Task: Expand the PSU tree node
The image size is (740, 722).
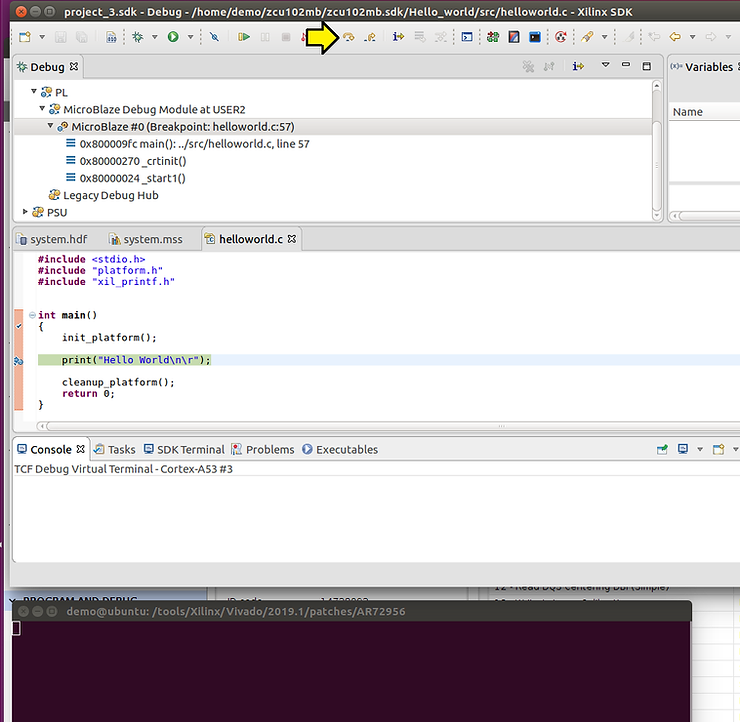Action: (26, 212)
